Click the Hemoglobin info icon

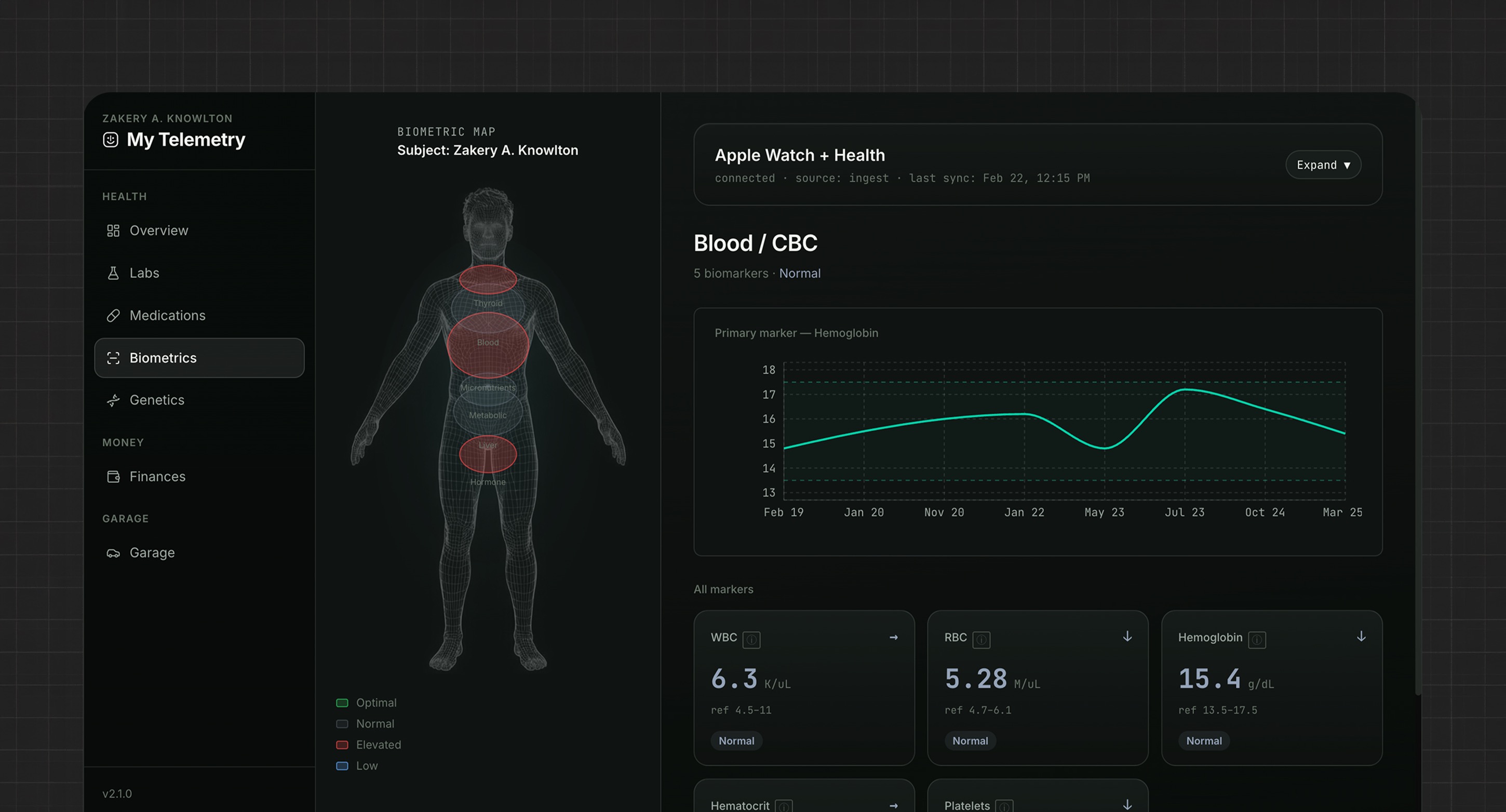[x=1257, y=640]
